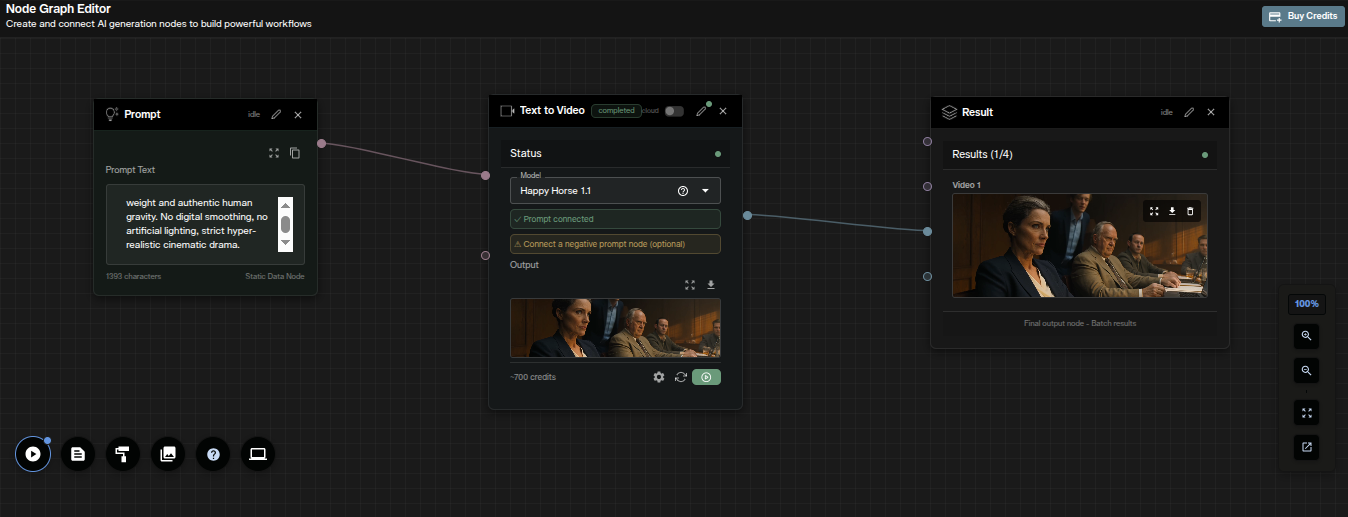Screen dimensions: 1348x517
Task: Click the last Result input connector
Action: click(927, 276)
